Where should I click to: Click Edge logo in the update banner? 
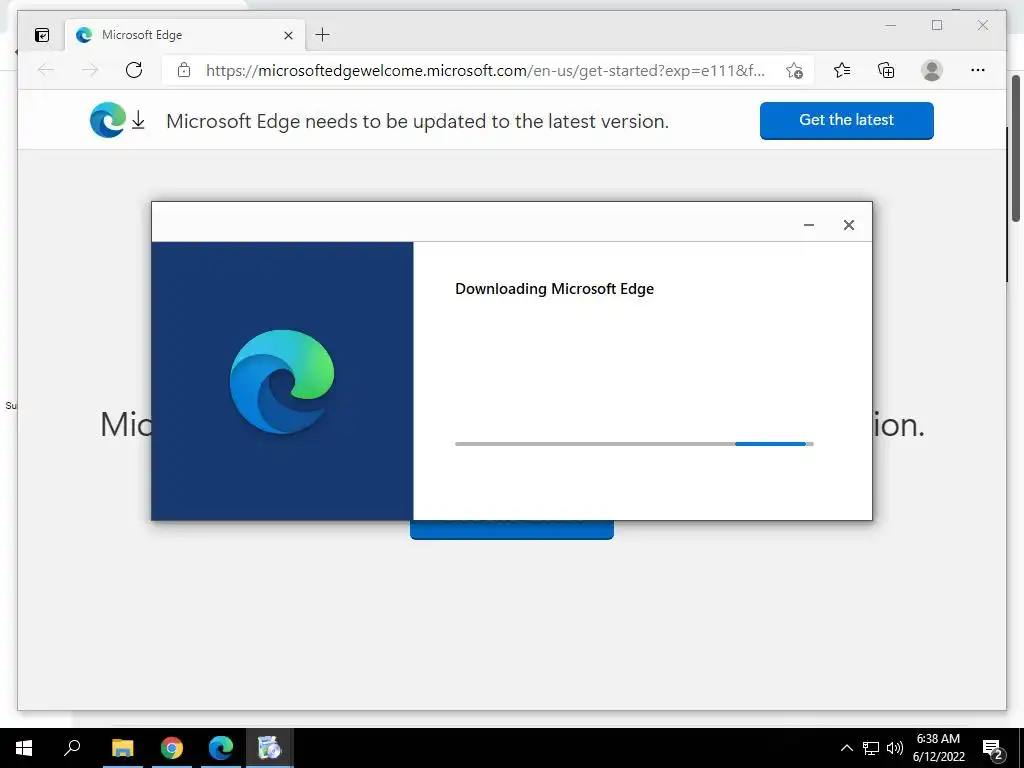click(108, 120)
